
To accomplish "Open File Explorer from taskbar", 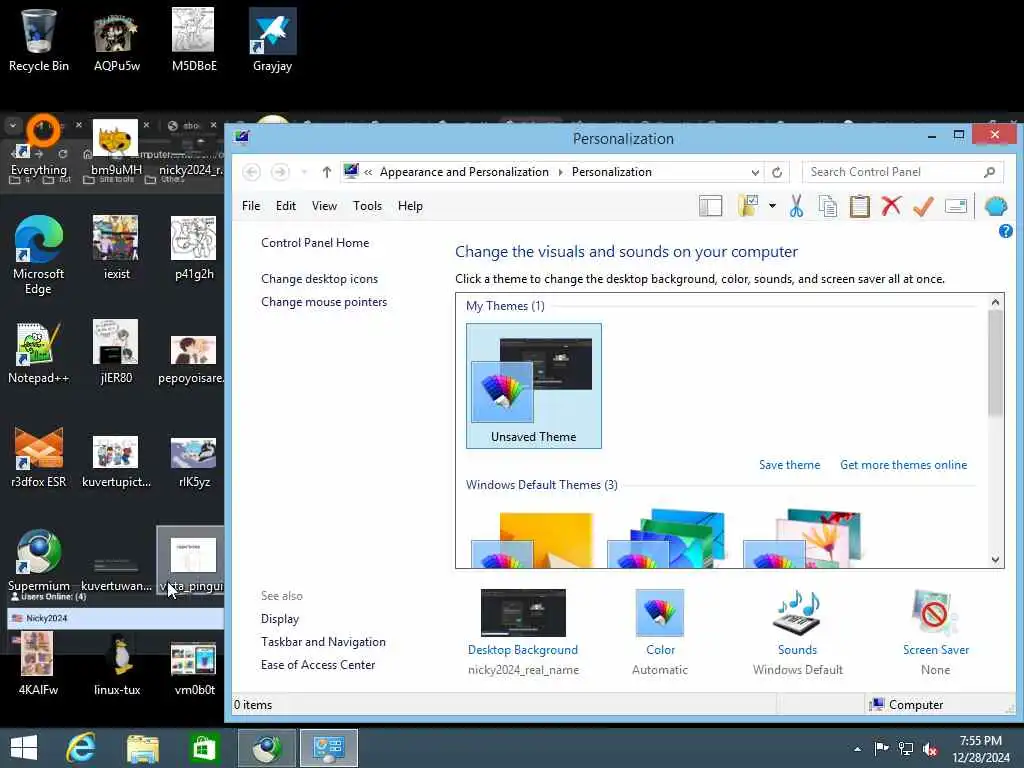I will (x=142, y=748).
